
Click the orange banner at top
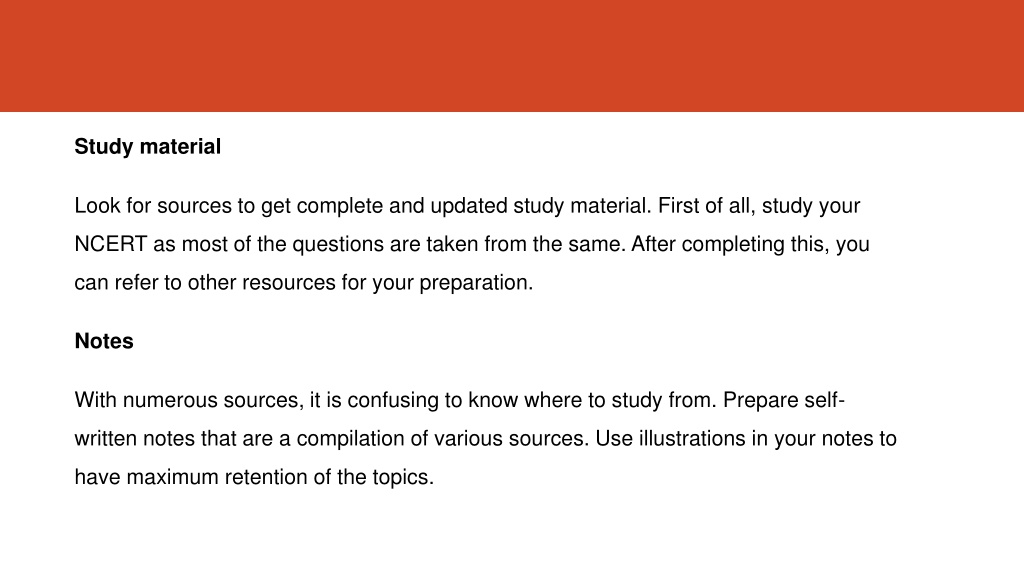tap(512, 56)
